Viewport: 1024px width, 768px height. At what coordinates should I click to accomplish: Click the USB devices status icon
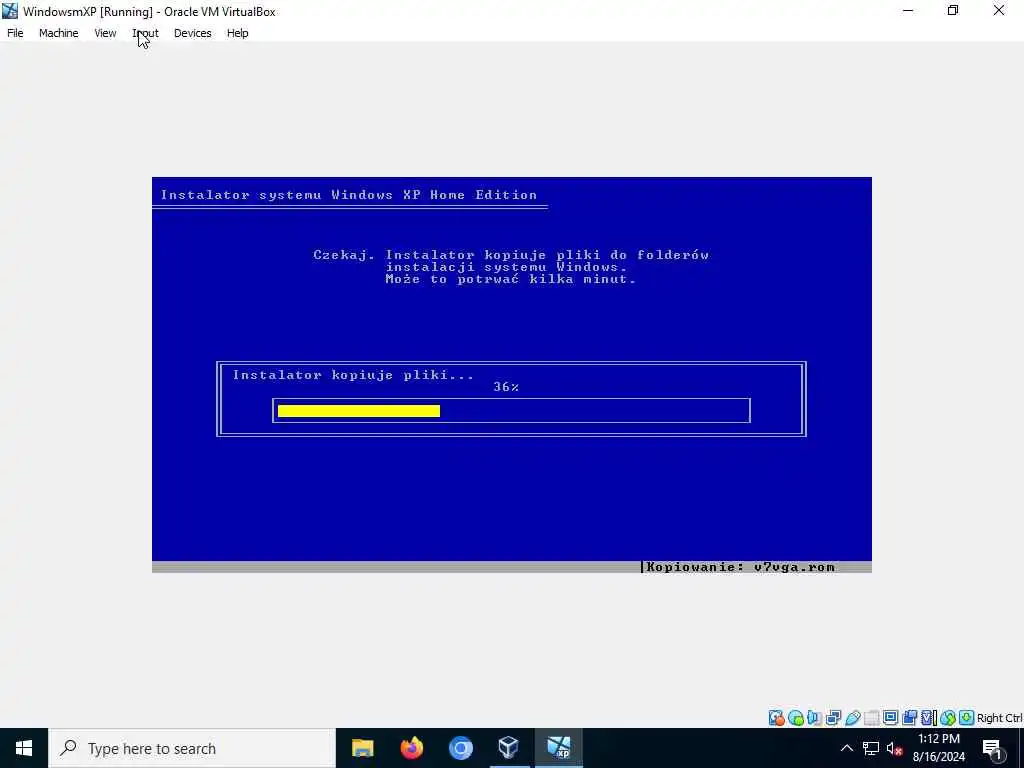[853, 718]
